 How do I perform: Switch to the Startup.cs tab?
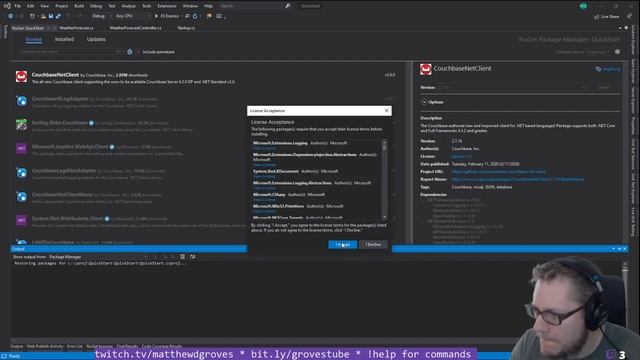coord(186,28)
